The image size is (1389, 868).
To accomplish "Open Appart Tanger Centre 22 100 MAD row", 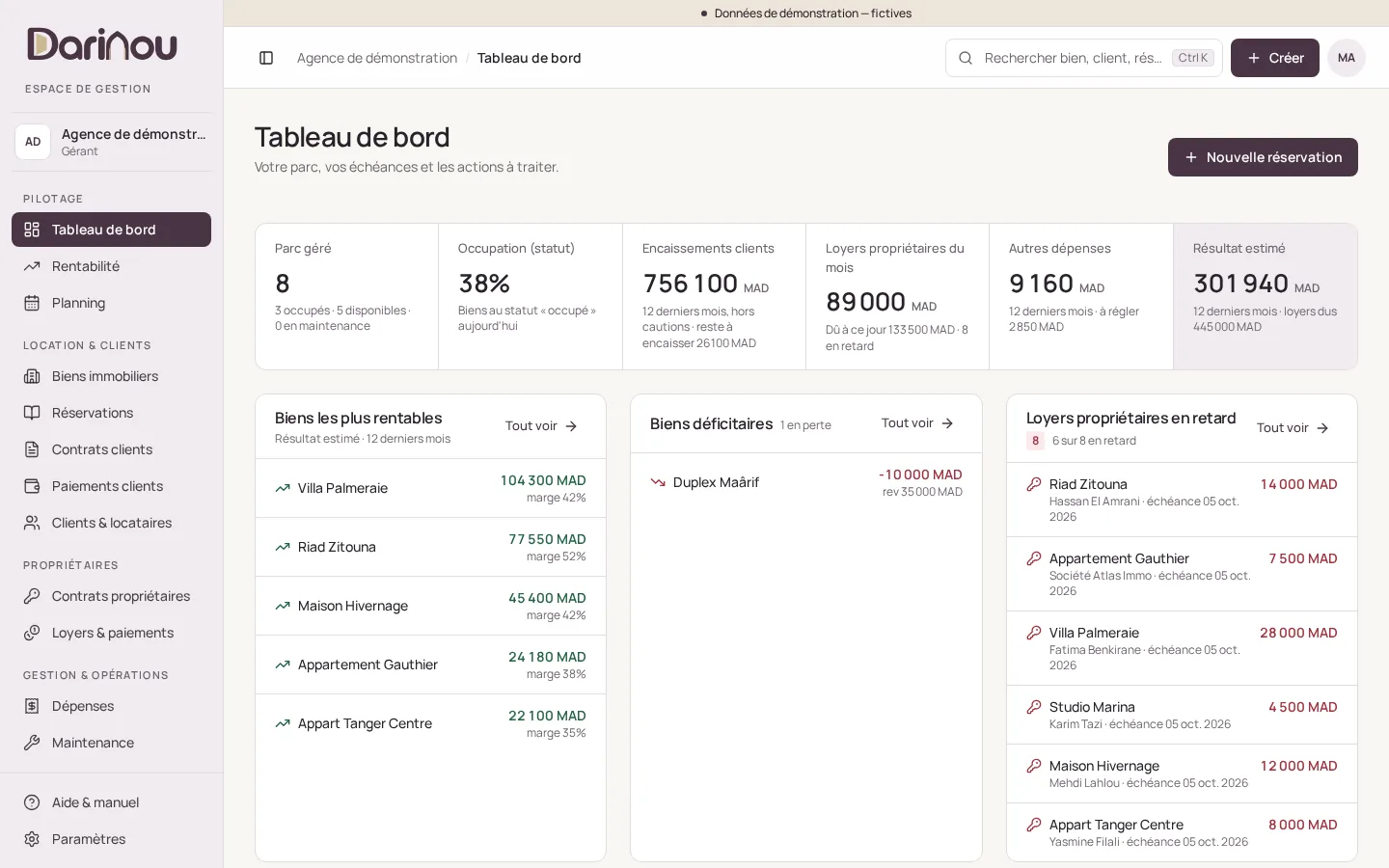I will tap(430, 723).
